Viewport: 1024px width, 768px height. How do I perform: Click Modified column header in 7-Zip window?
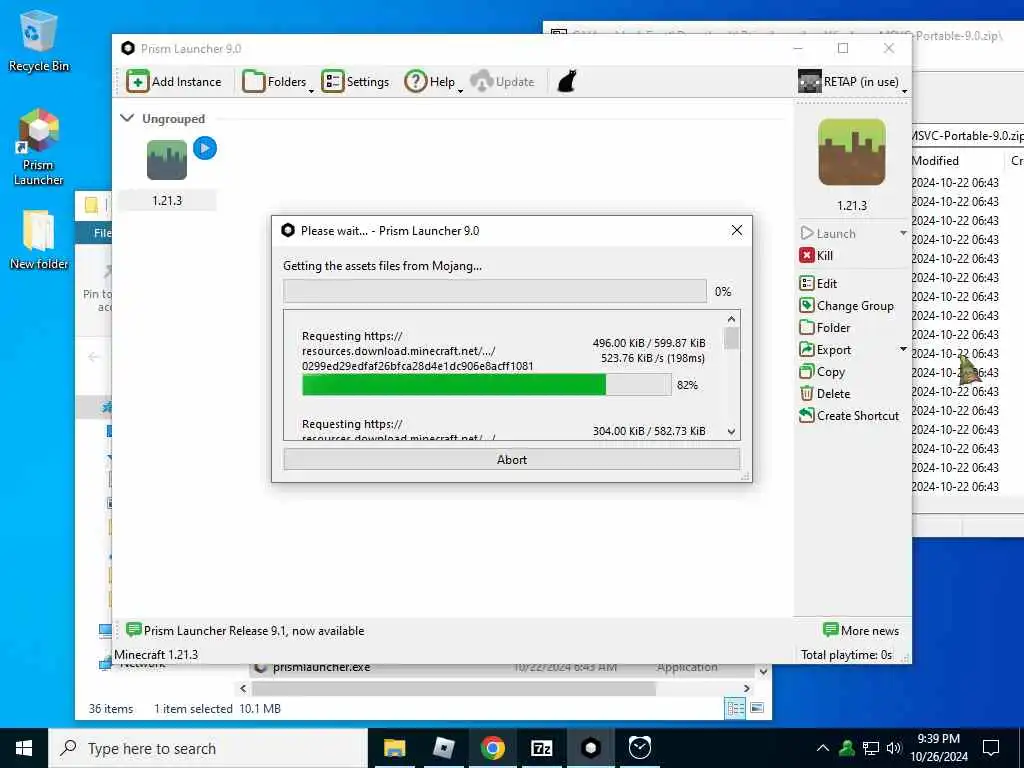tap(935, 161)
